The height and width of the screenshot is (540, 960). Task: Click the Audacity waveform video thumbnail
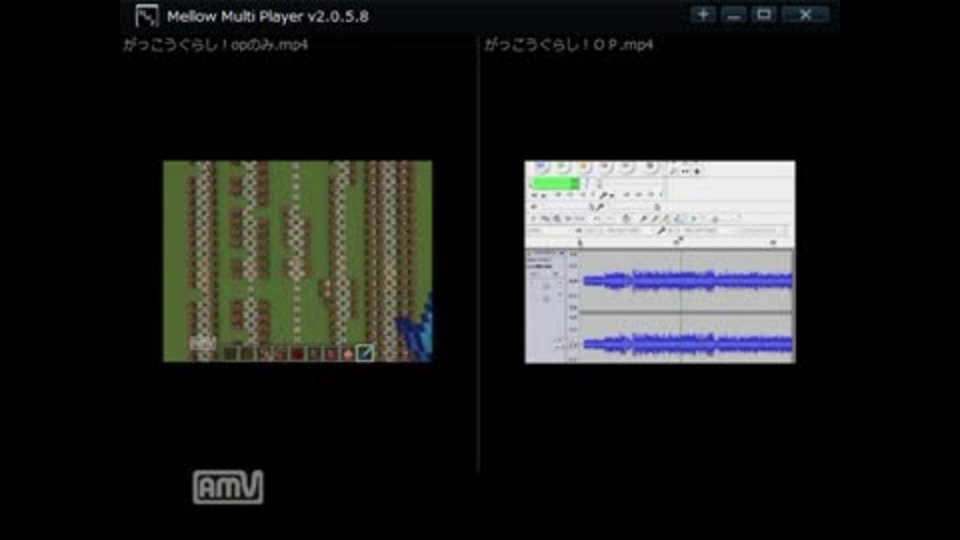pyautogui.click(x=660, y=262)
